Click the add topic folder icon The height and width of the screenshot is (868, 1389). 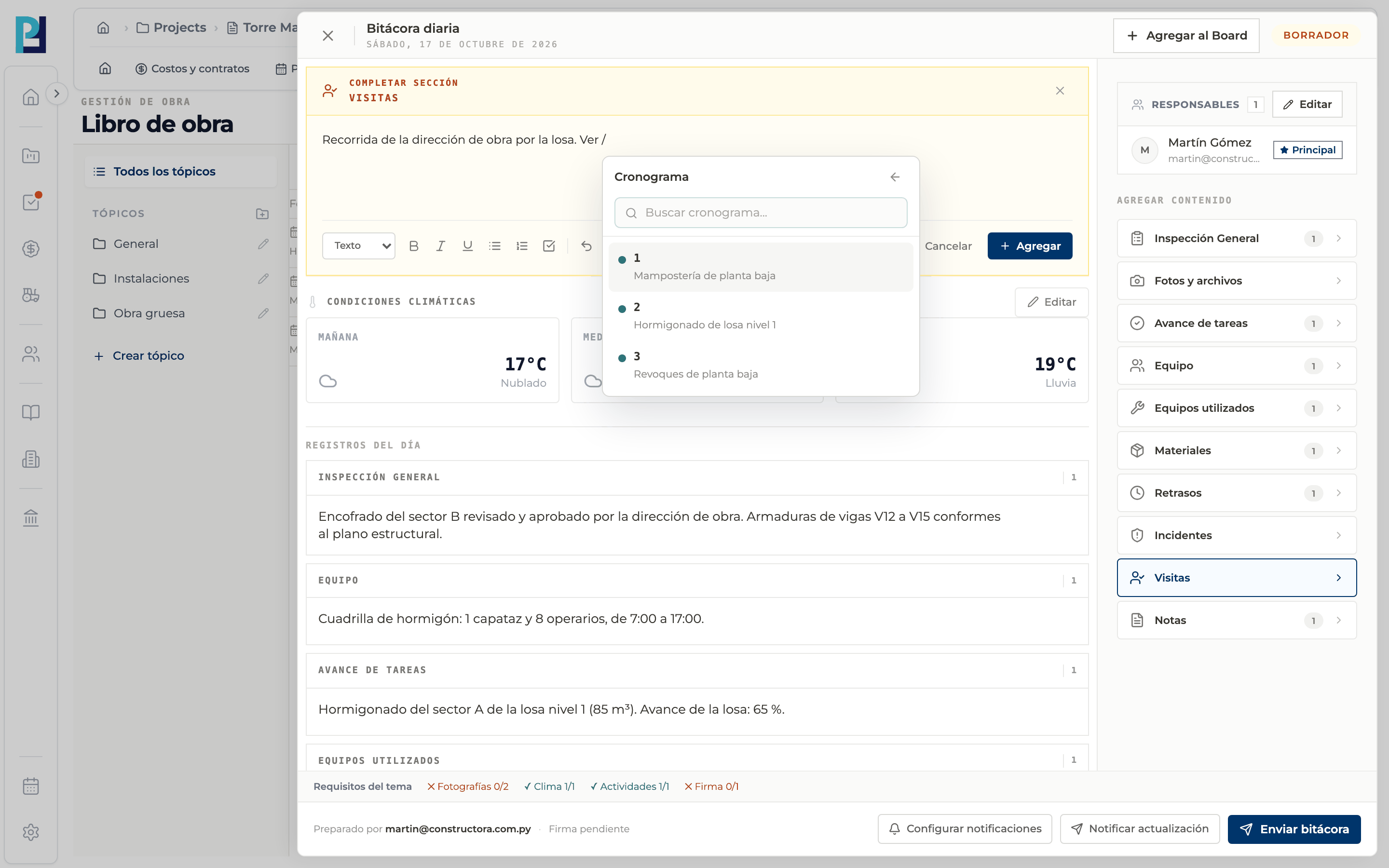click(x=262, y=214)
